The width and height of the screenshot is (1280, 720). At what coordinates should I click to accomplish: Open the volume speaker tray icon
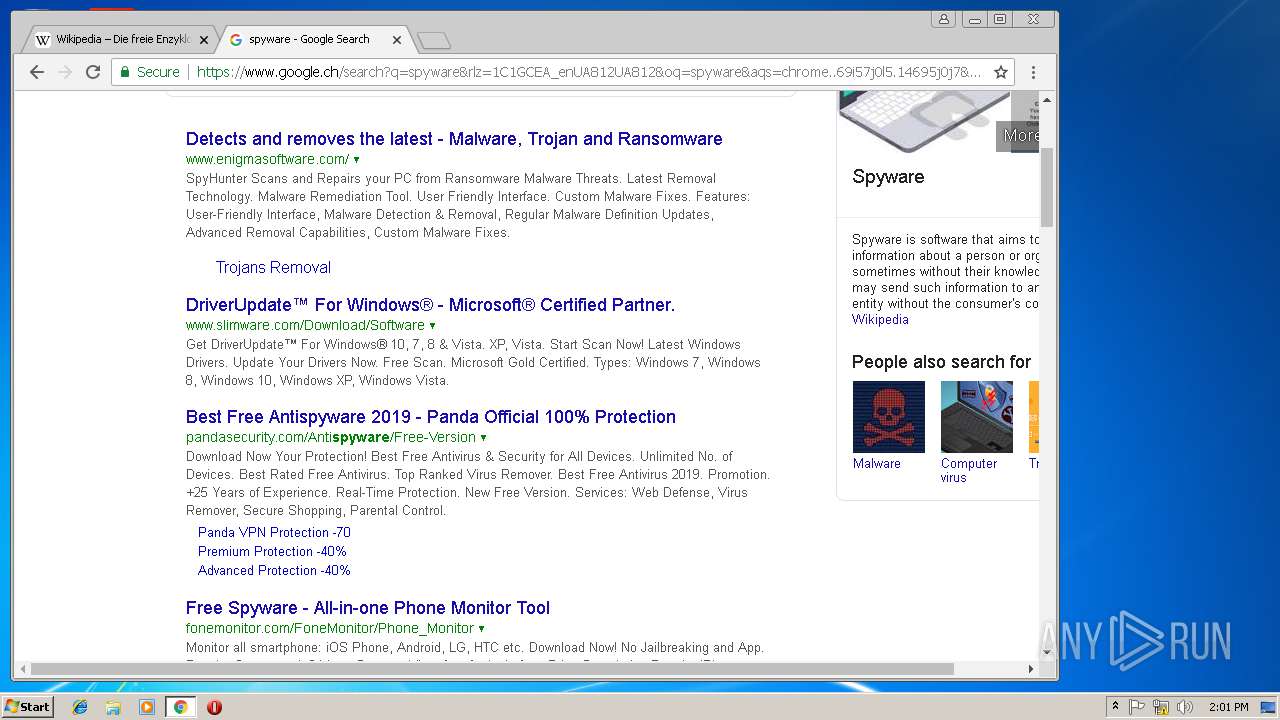pyautogui.click(x=1185, y=707)
